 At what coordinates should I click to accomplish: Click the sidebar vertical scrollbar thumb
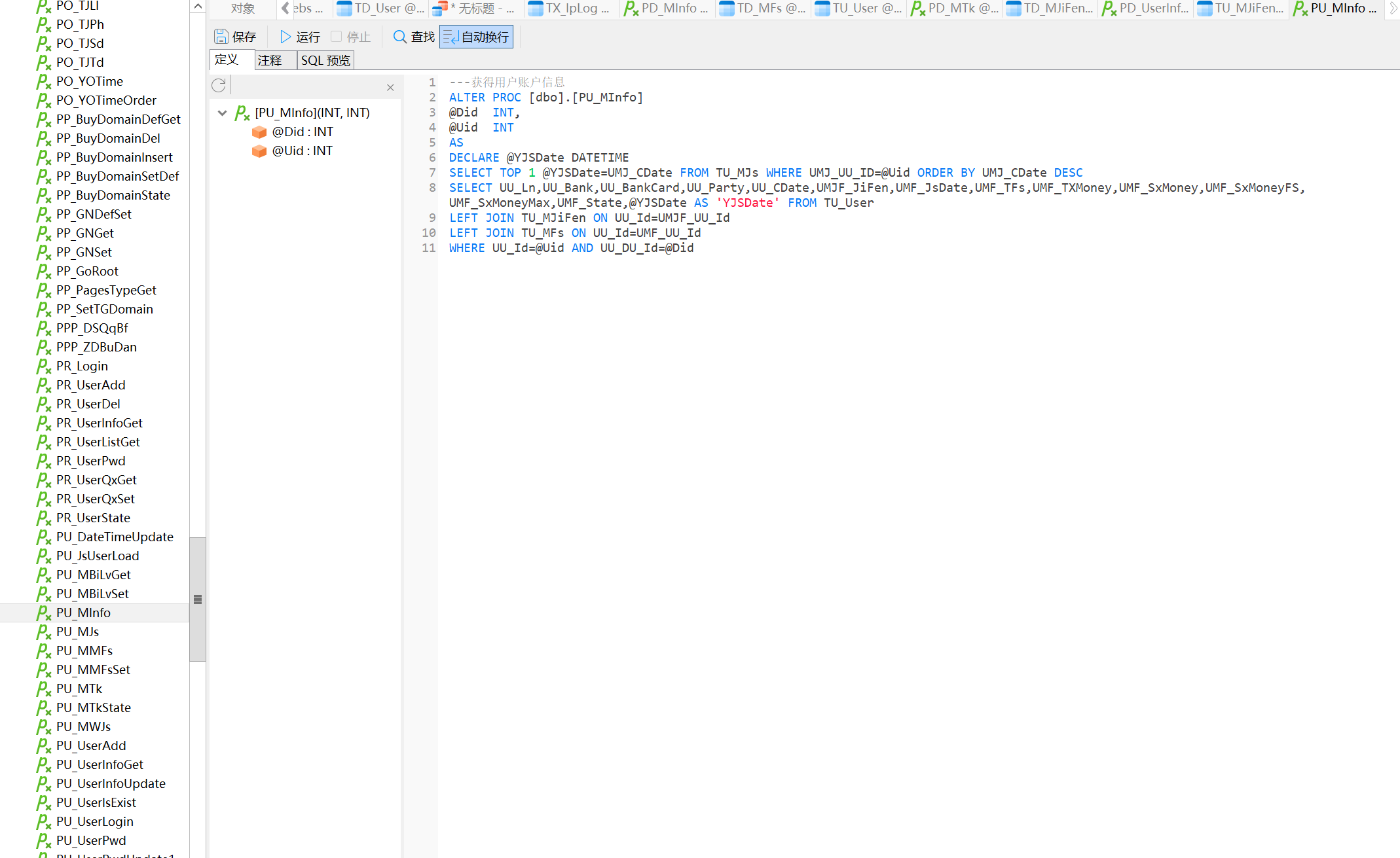(198, 599)
